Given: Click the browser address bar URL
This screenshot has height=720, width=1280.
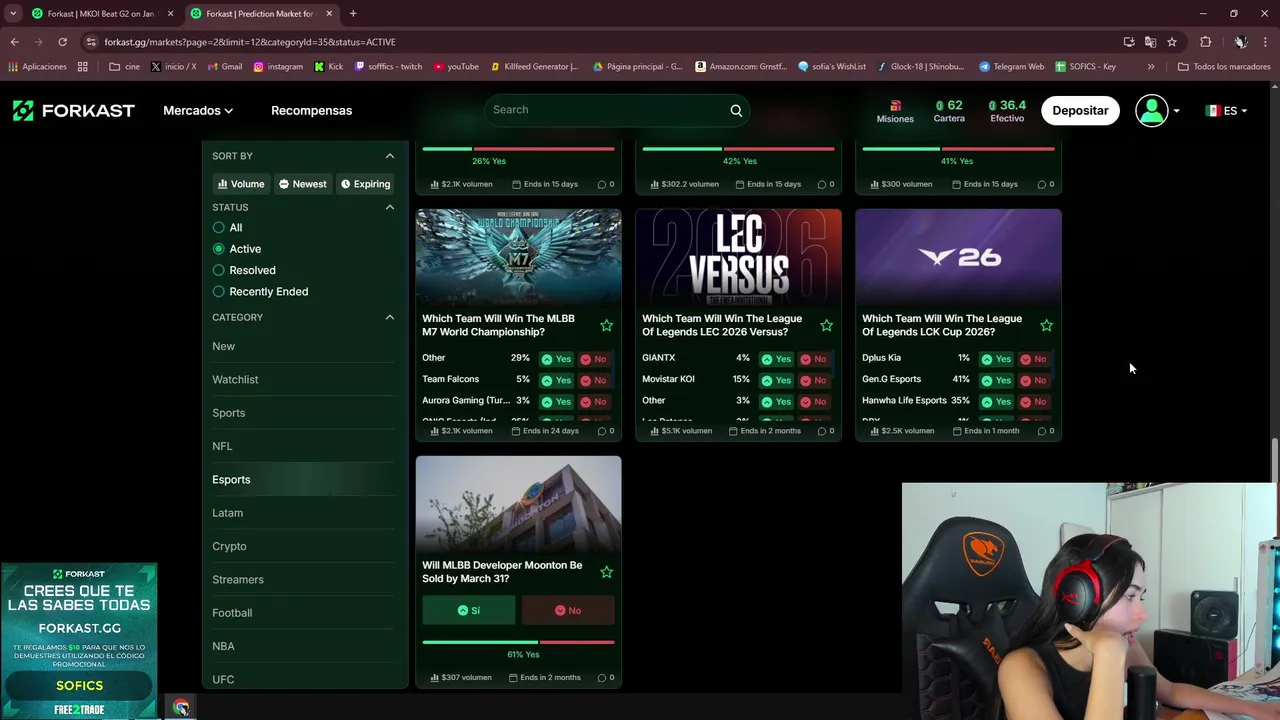Looking at the screenshot, I should tap(250, 42).
